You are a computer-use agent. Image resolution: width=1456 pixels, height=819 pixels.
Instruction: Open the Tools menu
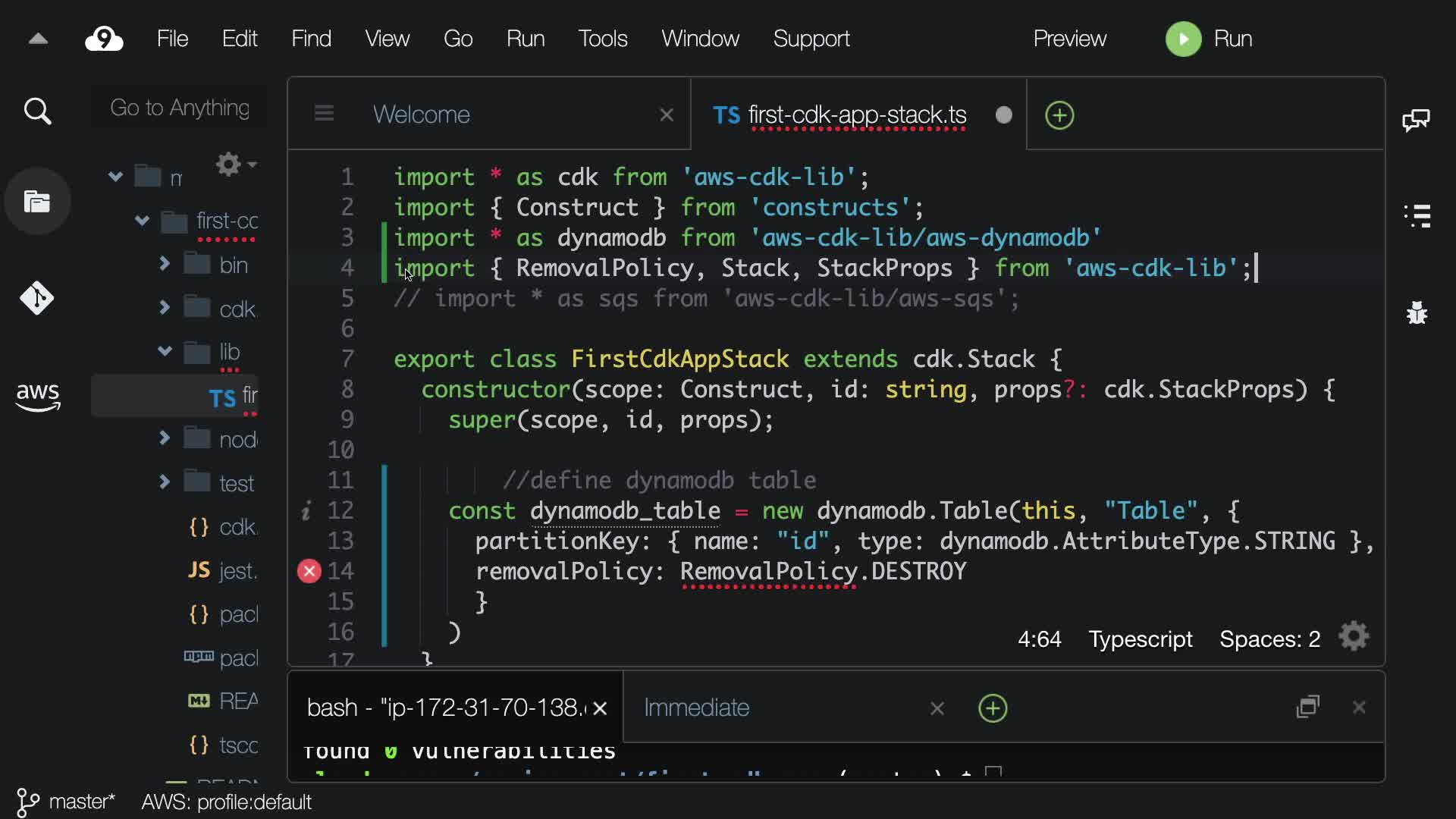click(602, 39)
